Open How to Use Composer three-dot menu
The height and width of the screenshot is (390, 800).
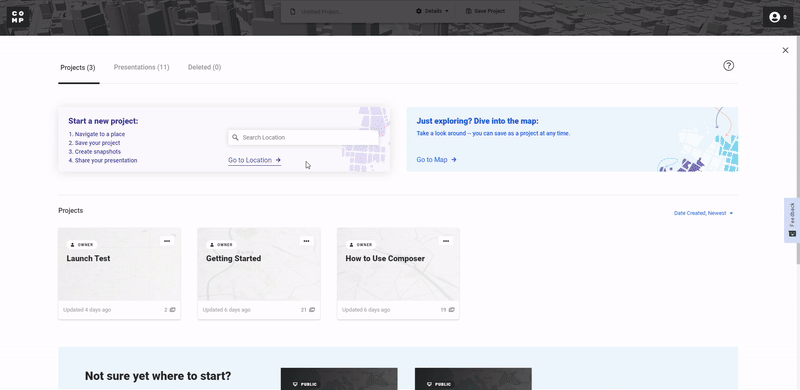(x=446, y=241)
